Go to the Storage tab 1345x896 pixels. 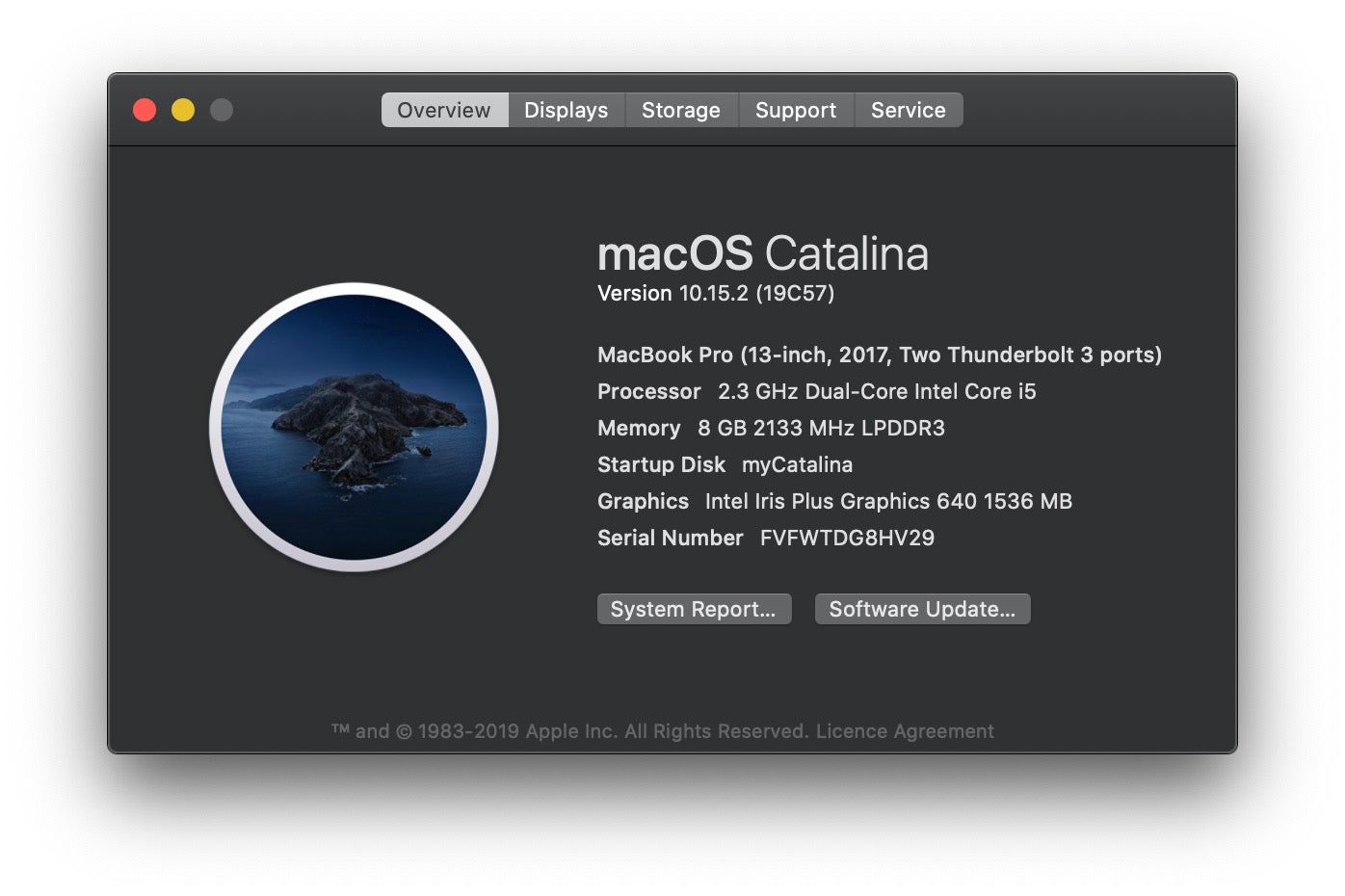pyautogui.click(x=680, y=110)
